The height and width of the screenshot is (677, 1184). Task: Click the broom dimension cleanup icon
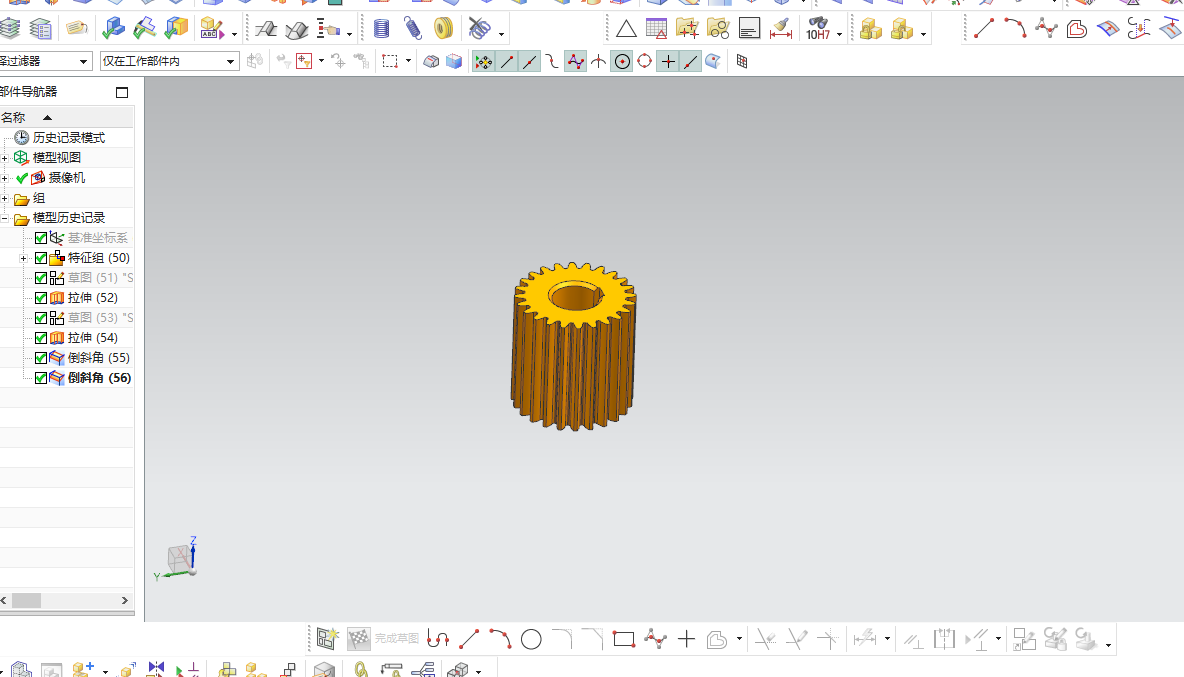781,29
